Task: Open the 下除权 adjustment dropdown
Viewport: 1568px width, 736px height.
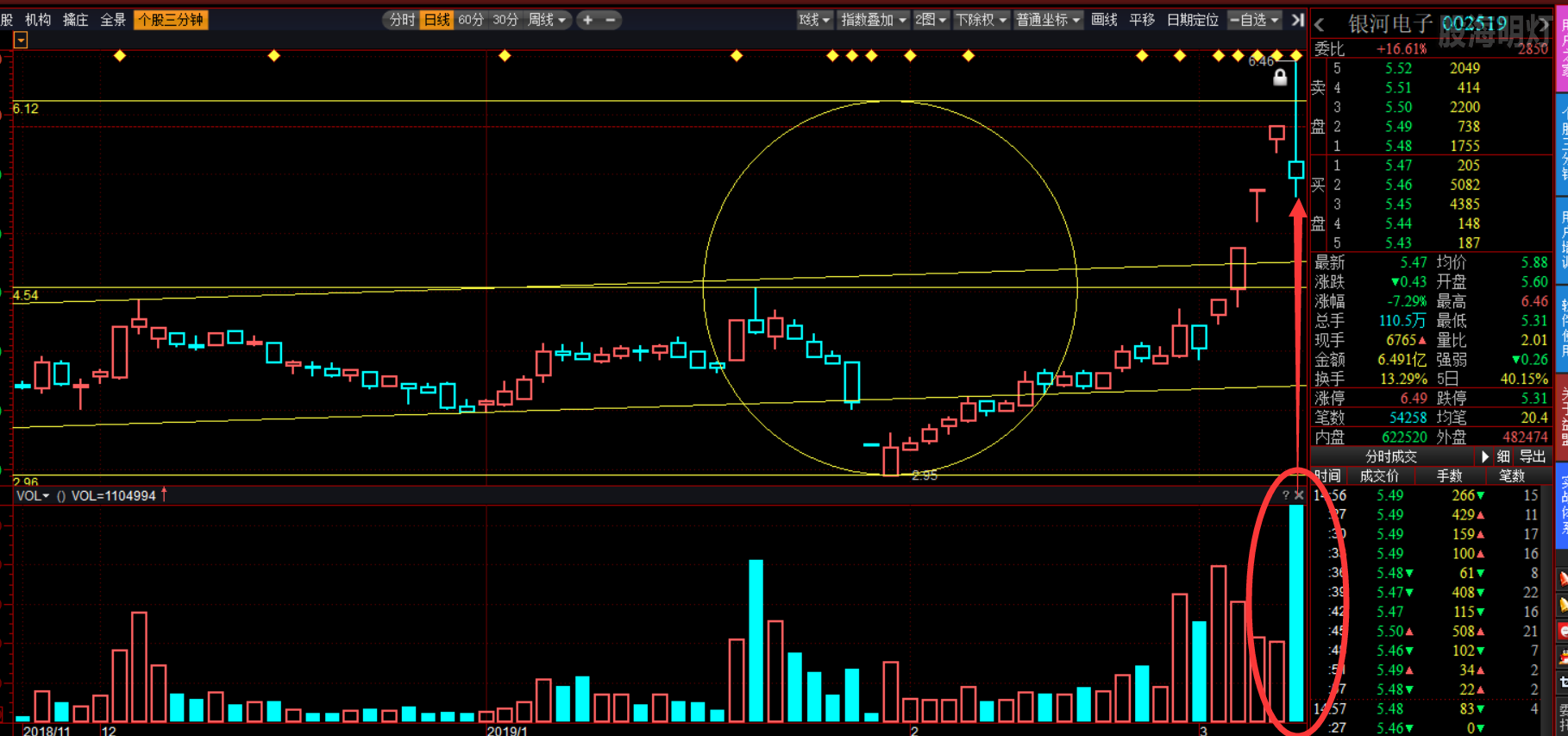Action: coord(982,20)
